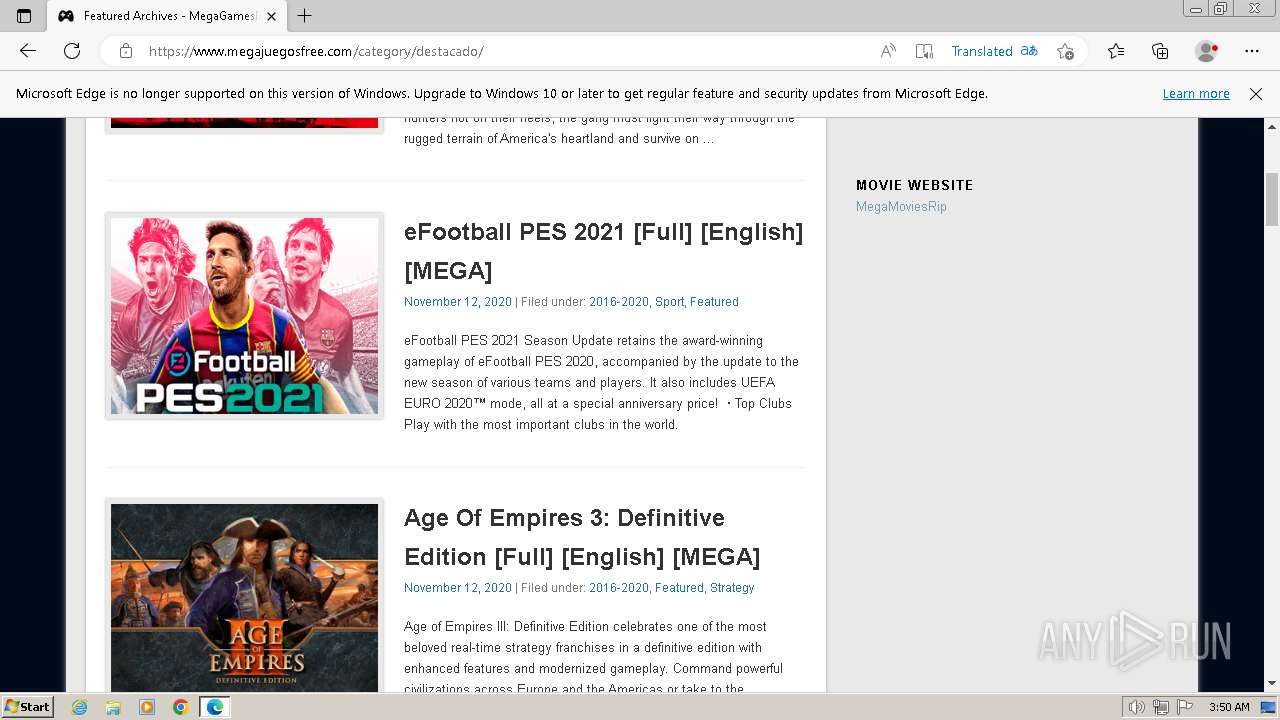Select the Featured Archives - MegaGames tab
This screenshot has height=720, width=1280.
pos(166,16)
